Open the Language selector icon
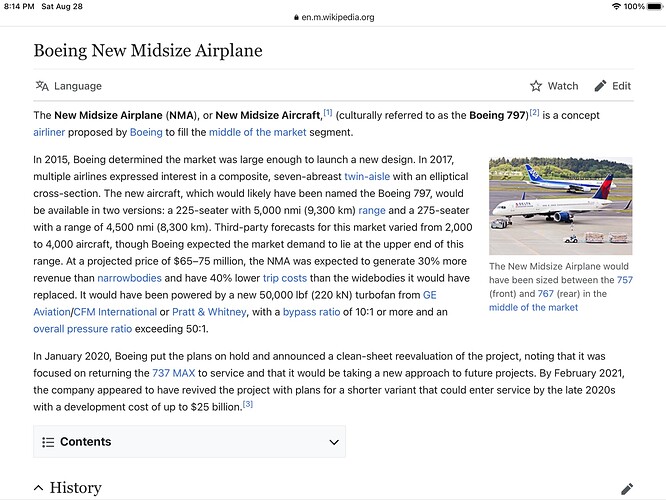 [42, 86]
